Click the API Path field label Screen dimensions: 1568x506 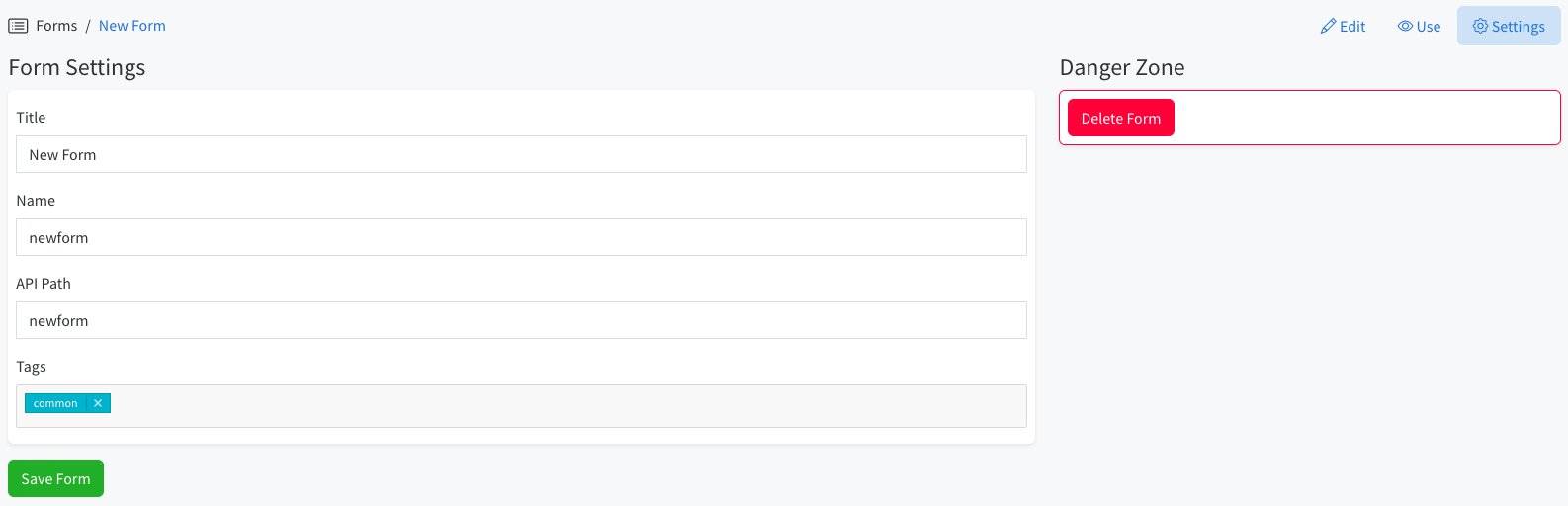tap(44, 284)
